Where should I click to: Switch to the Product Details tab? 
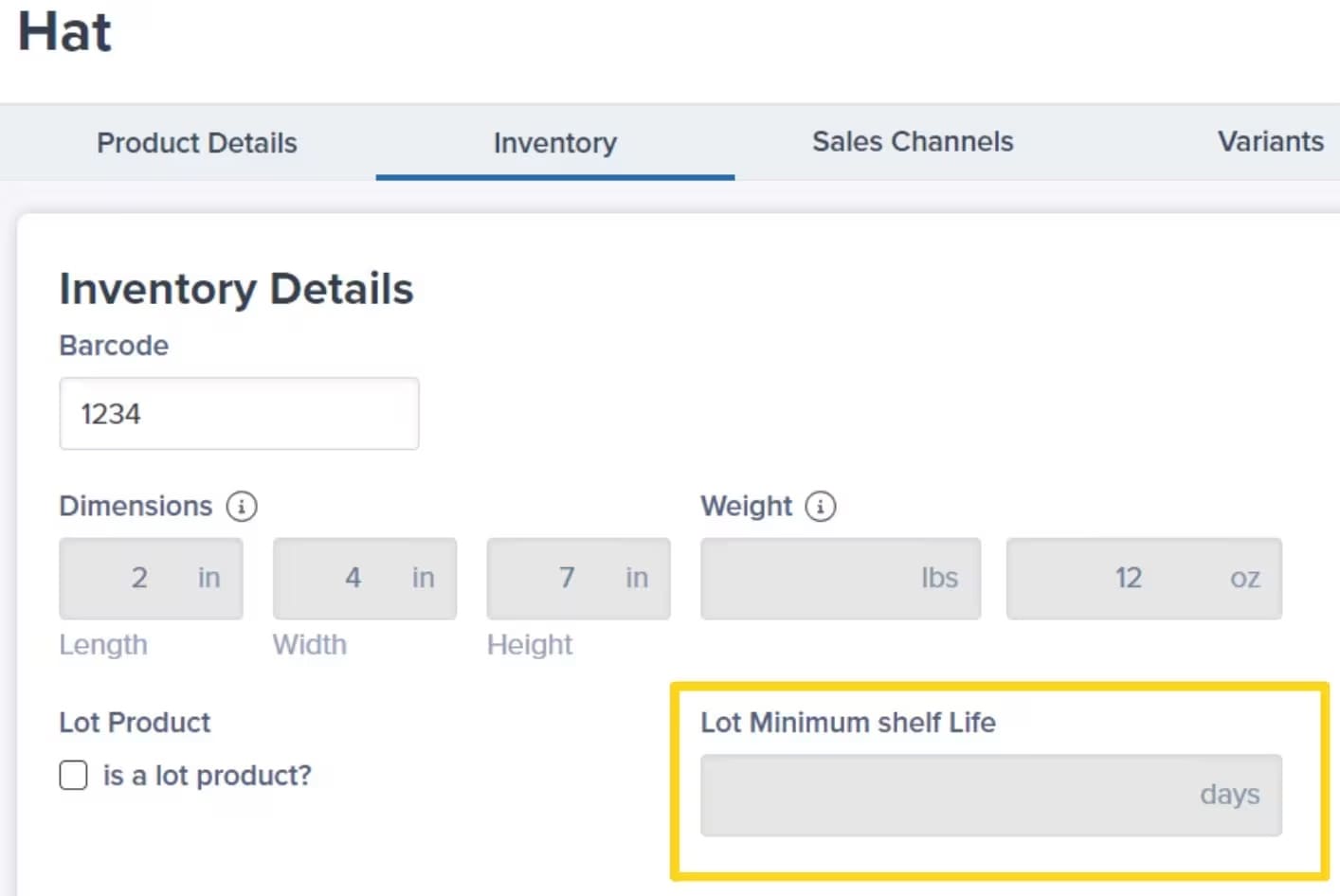point(196,143)
